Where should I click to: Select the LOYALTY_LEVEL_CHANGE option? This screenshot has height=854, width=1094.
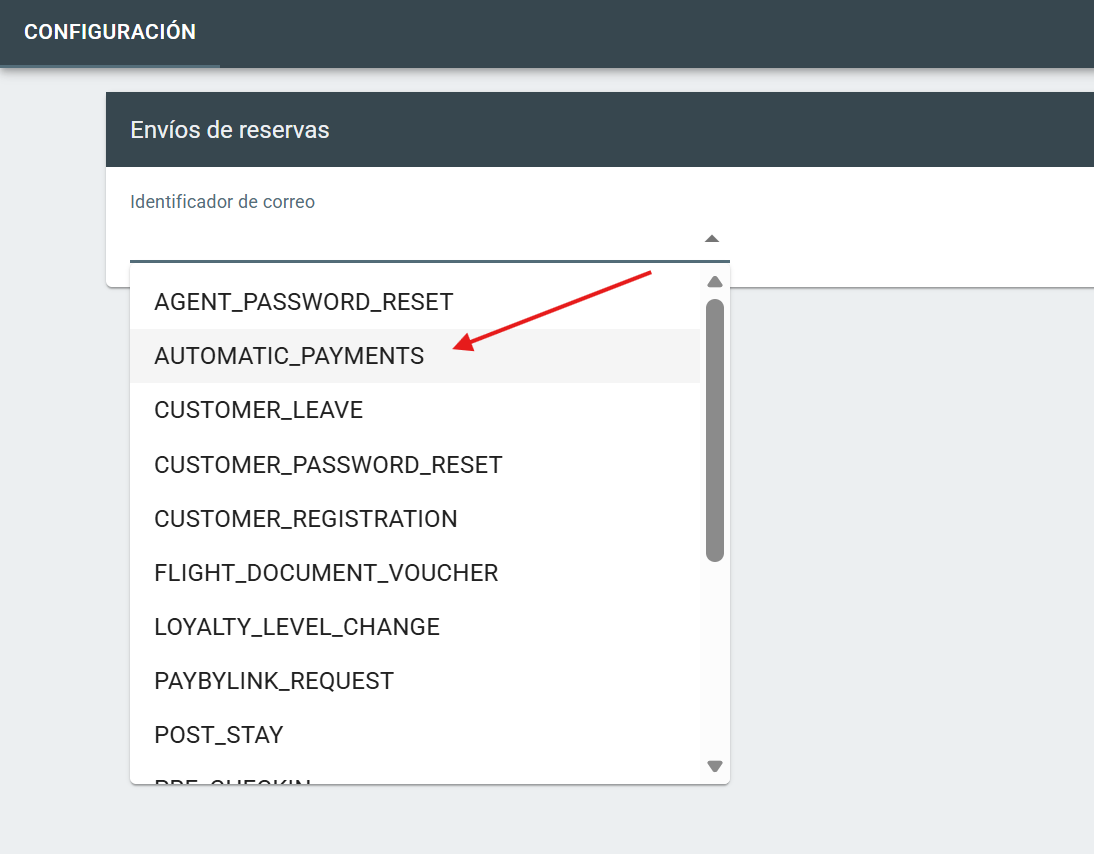(x=297, y=627)
